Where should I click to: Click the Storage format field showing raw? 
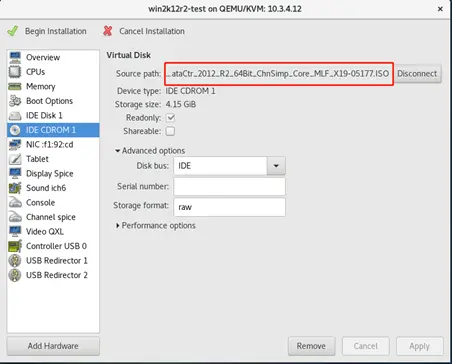click(x=229, y=207)
